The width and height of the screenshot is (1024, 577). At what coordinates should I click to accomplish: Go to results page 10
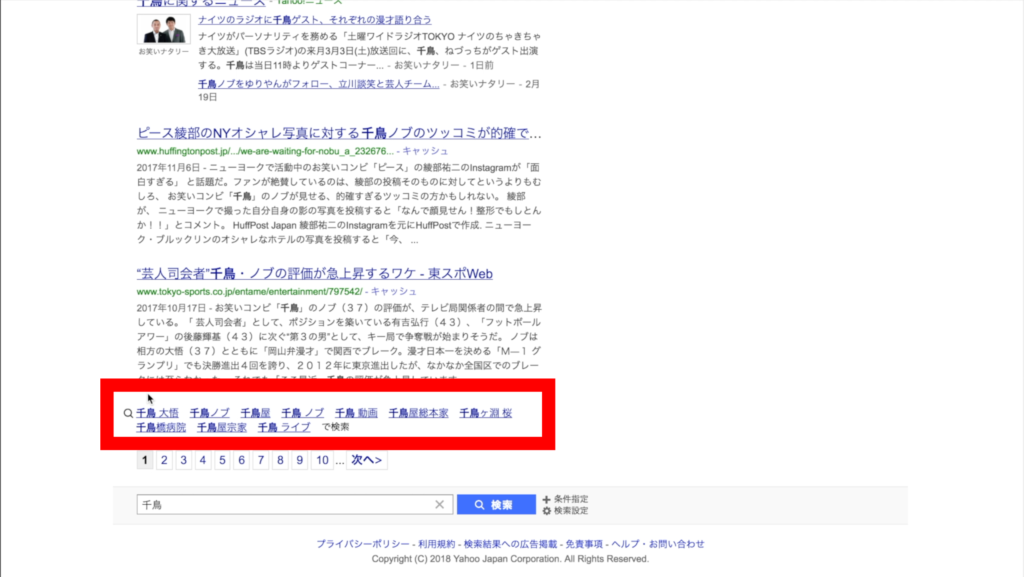(x=322, y=460)
